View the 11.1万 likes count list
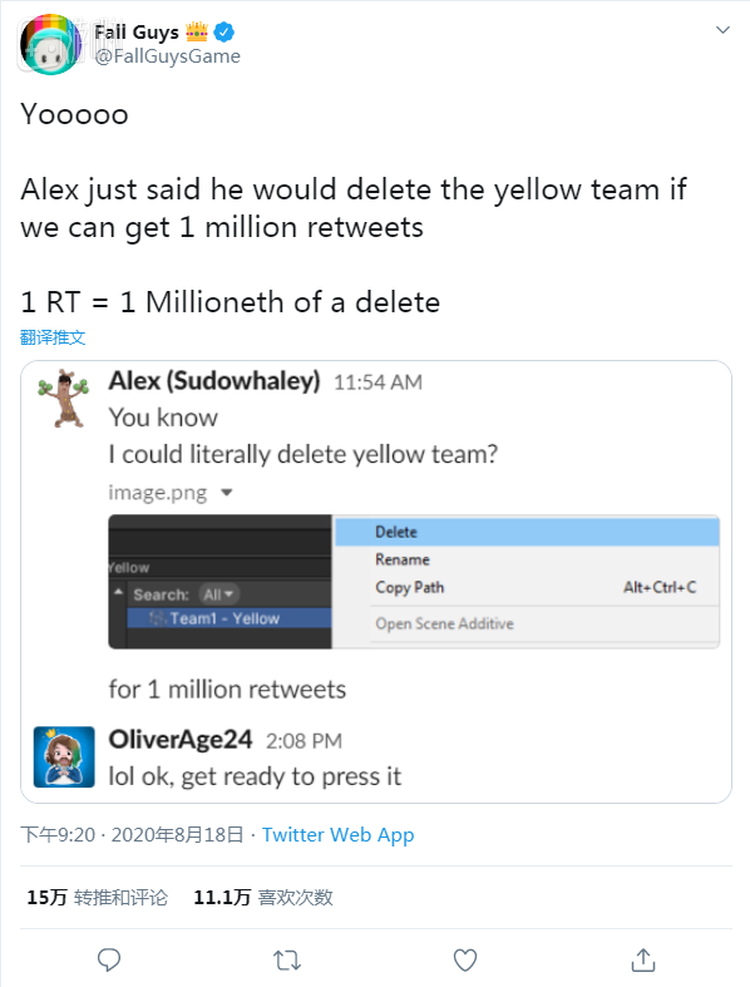Viewport: 750px width, 987px height. [263, 897]
